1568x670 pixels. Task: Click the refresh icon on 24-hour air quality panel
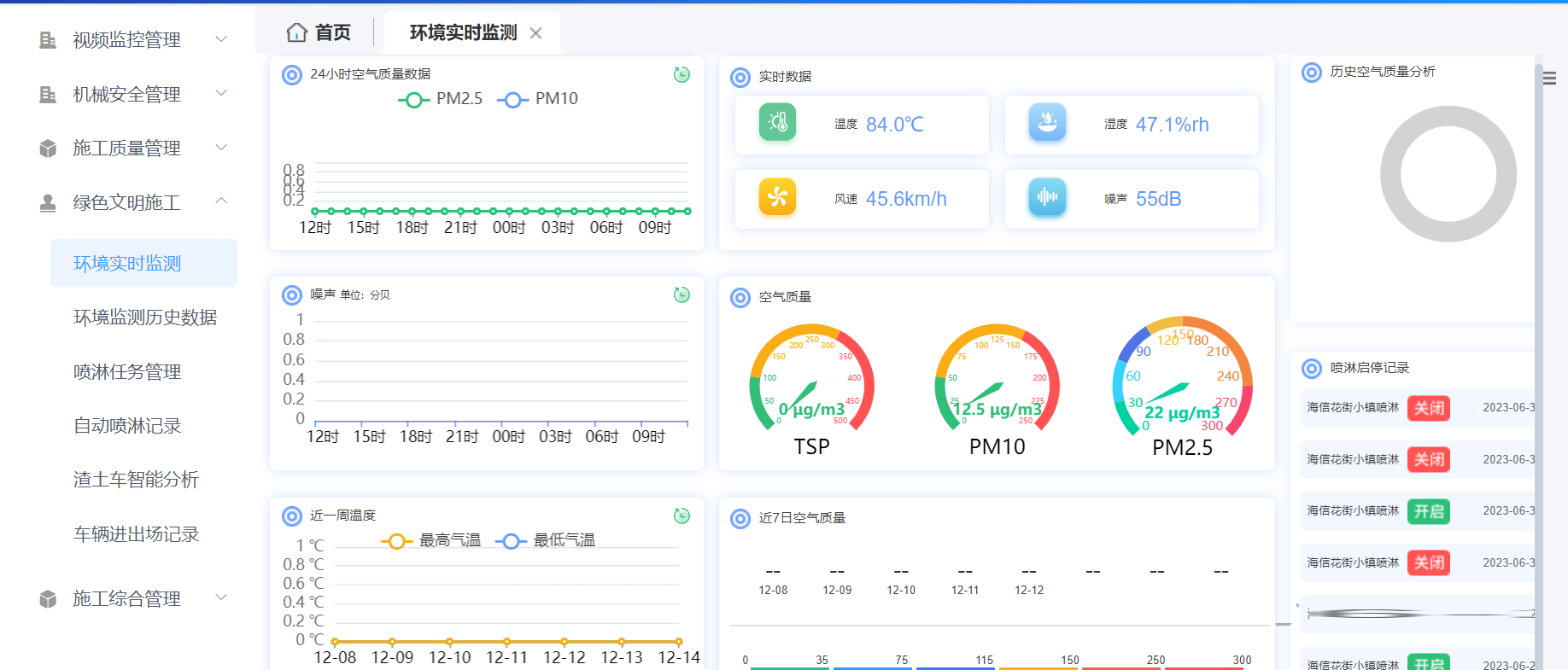tap(682, 75)
